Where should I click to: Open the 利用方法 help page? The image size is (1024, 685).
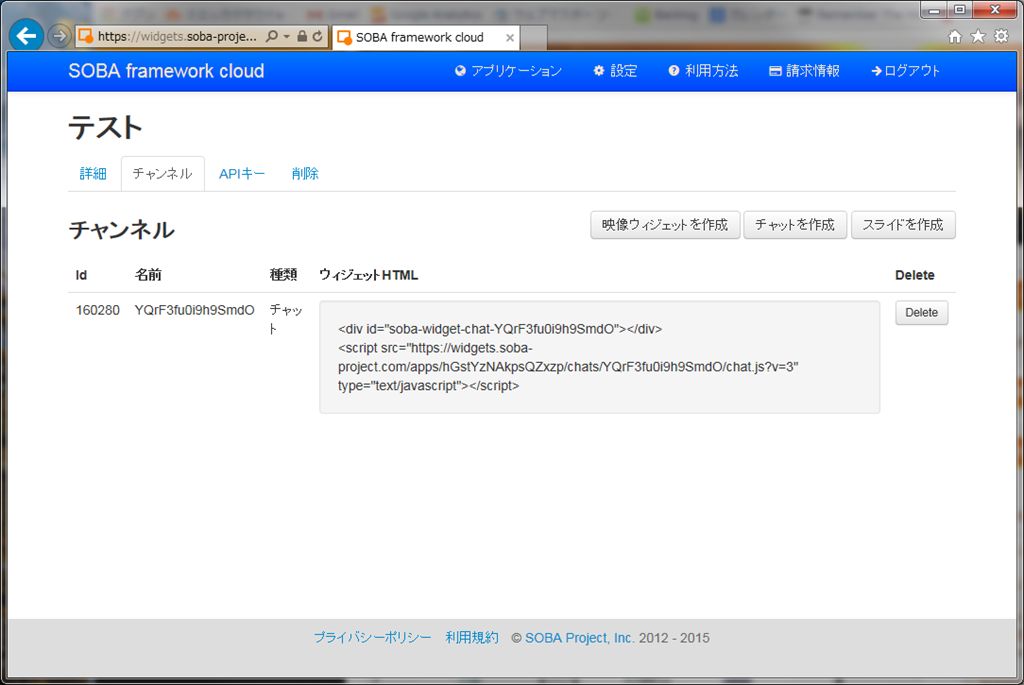click(x=703, y=71)
